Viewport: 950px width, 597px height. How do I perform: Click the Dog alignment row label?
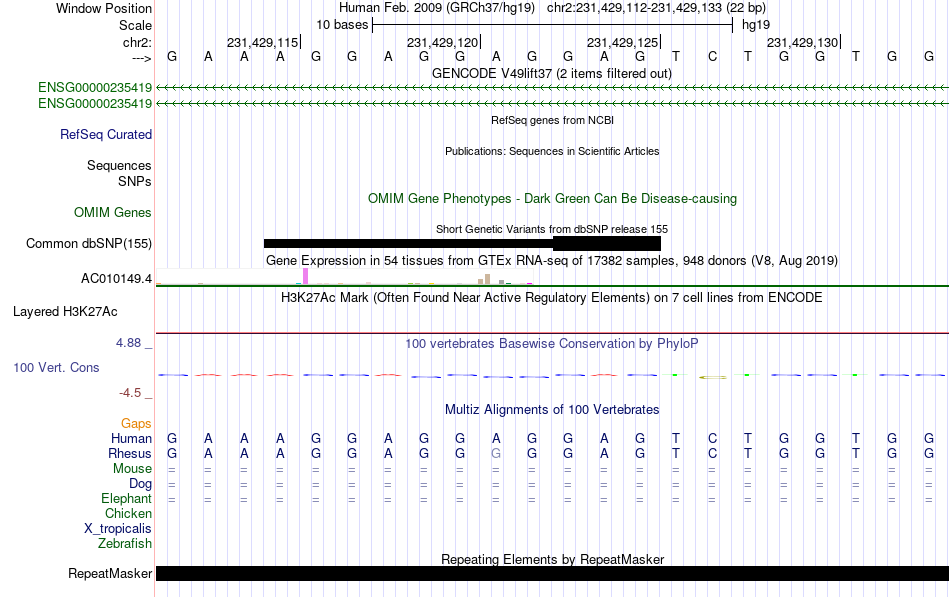140,484
